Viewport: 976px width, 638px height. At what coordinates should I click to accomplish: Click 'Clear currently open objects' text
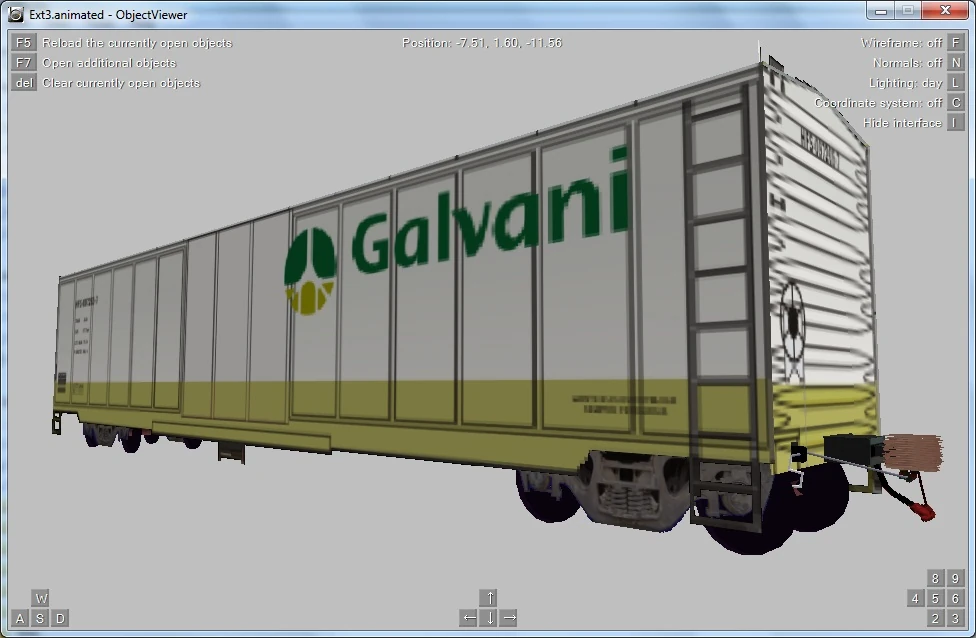121,83
